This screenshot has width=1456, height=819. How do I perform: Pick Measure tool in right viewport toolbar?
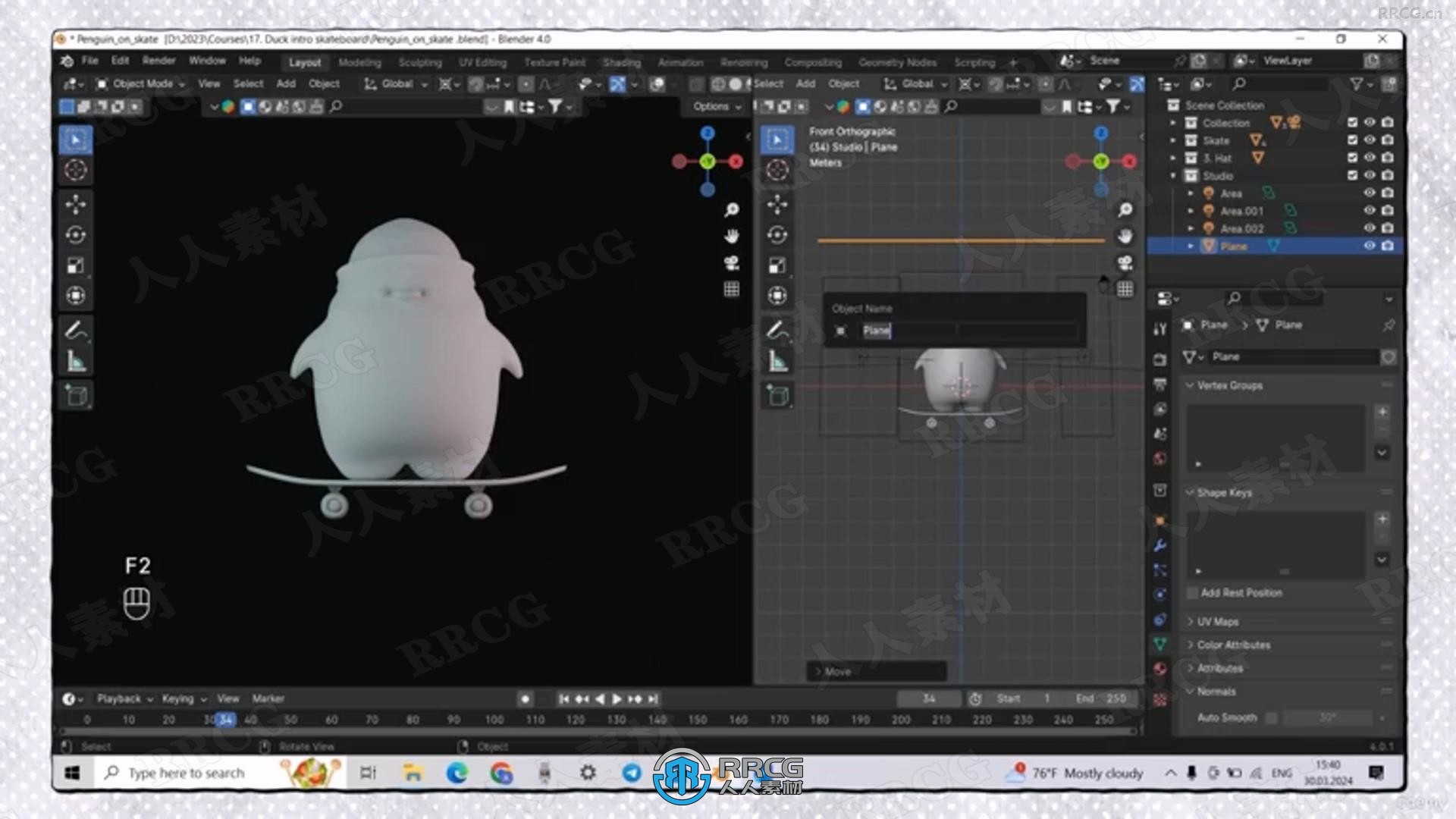(x=777, y=362)
